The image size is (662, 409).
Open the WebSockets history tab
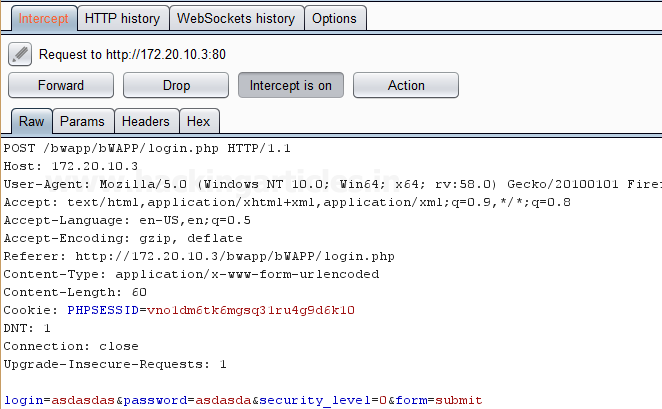236,18
